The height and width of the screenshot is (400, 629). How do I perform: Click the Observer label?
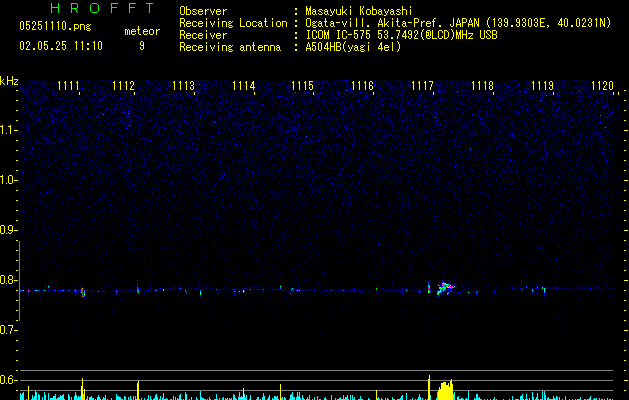coord(203,11)
